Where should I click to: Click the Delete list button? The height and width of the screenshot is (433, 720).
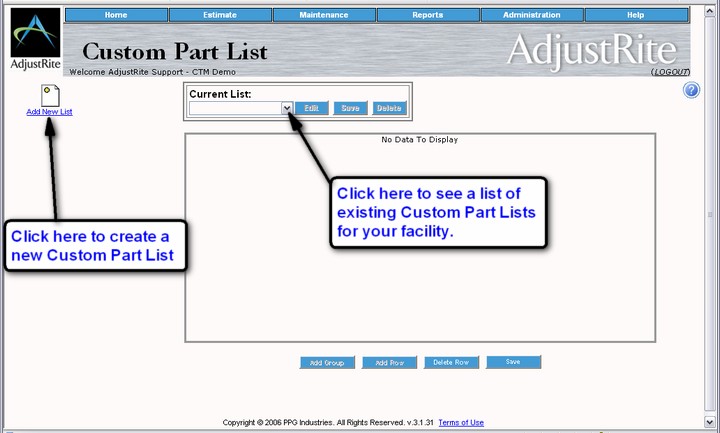pos(389,108)
